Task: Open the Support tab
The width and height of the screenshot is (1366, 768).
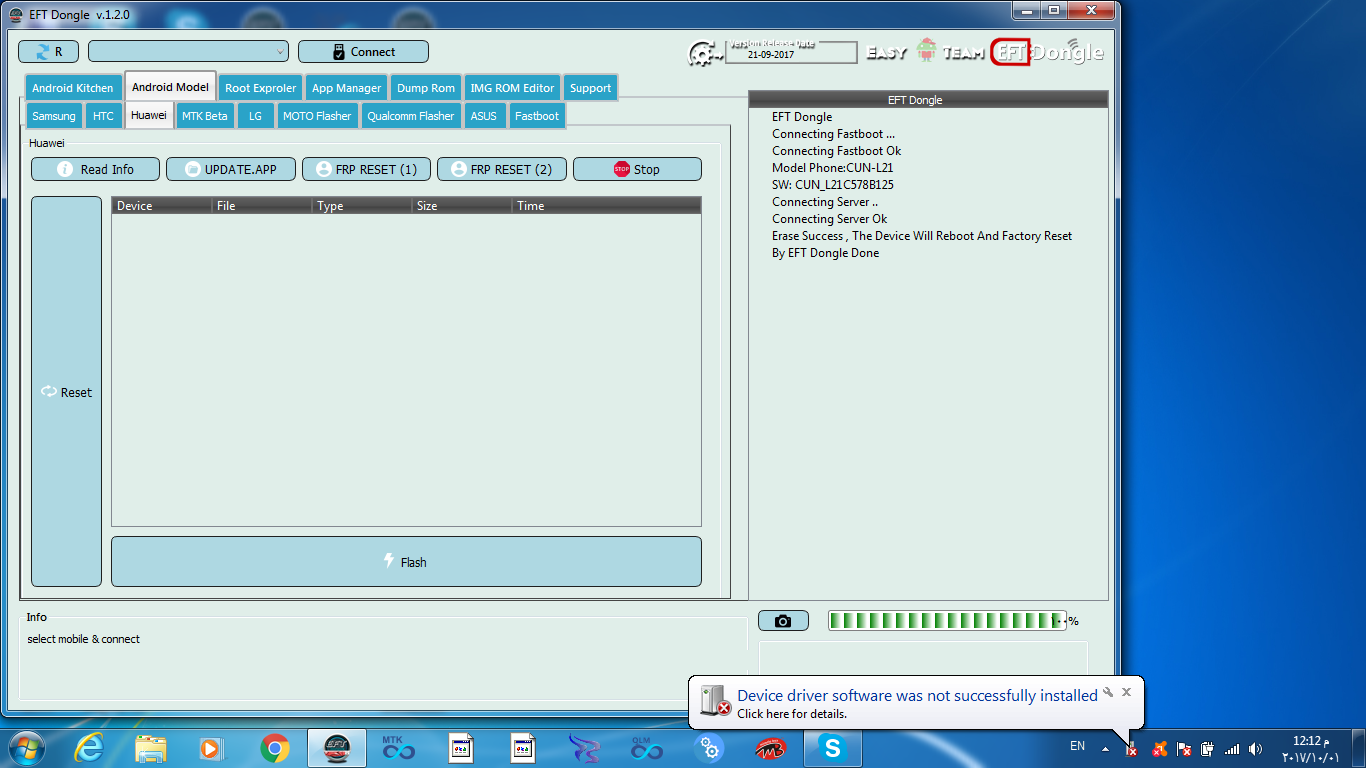Action: pyautogui.click(x=590, y=88)
